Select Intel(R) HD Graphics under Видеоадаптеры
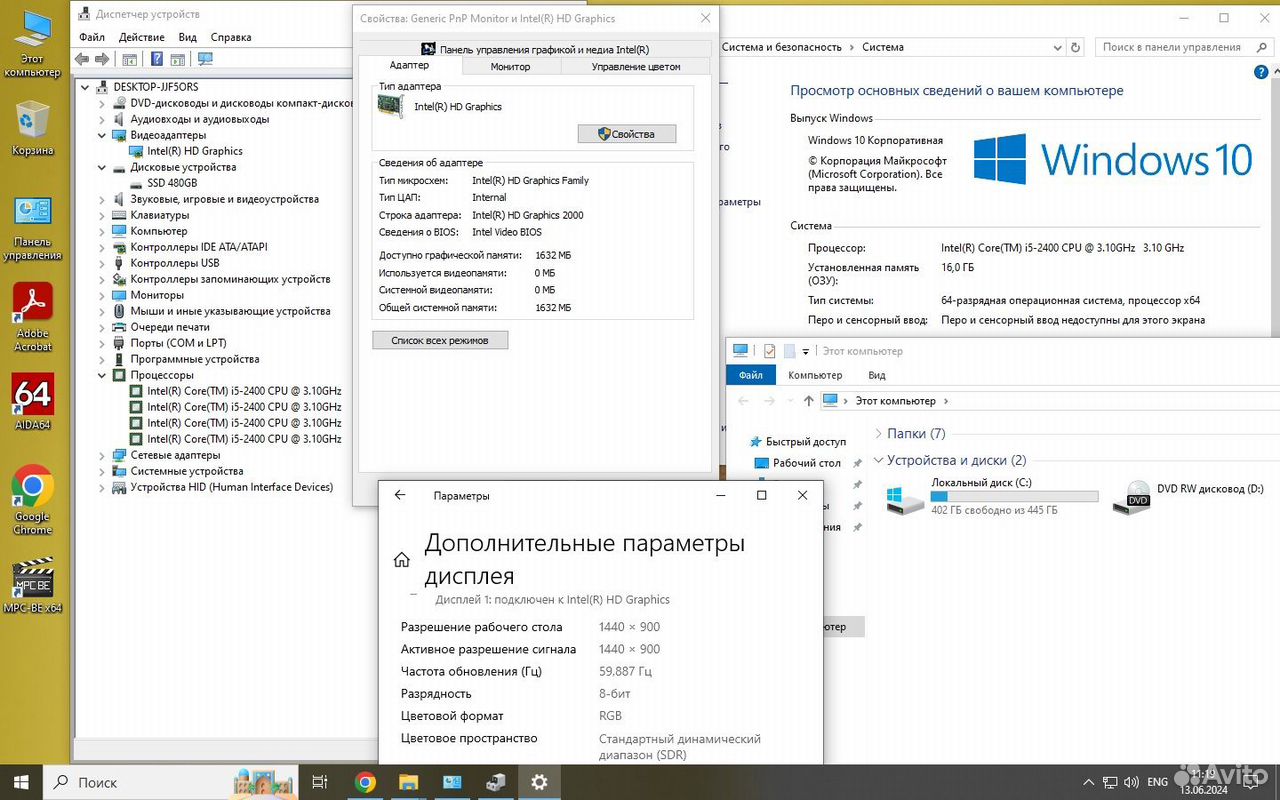 point(195,151)
